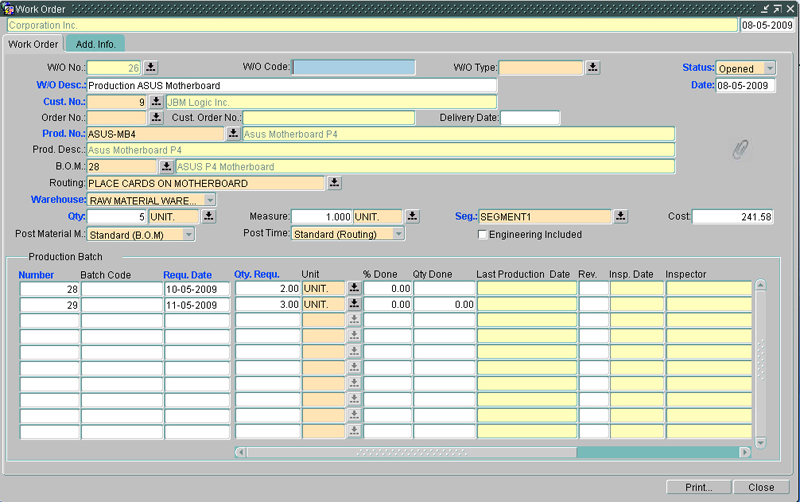Switch to the Add. Info. tab
This screenshot has width=800, height=502.
pyautogui.click(x=96, y=44)
